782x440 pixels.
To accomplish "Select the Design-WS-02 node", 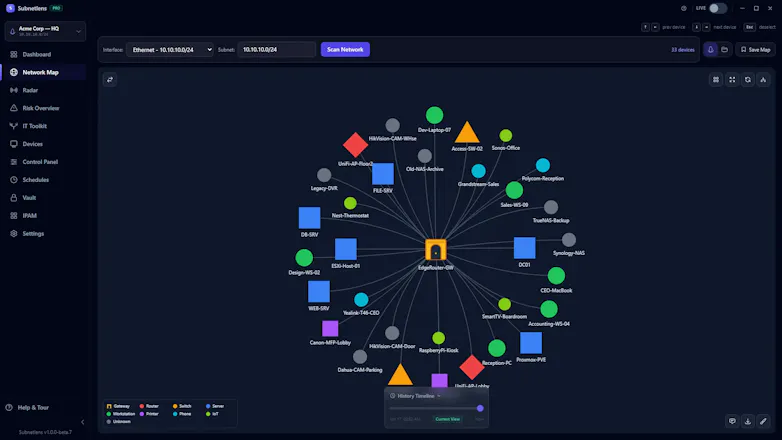I will click(x=304, y=258).
